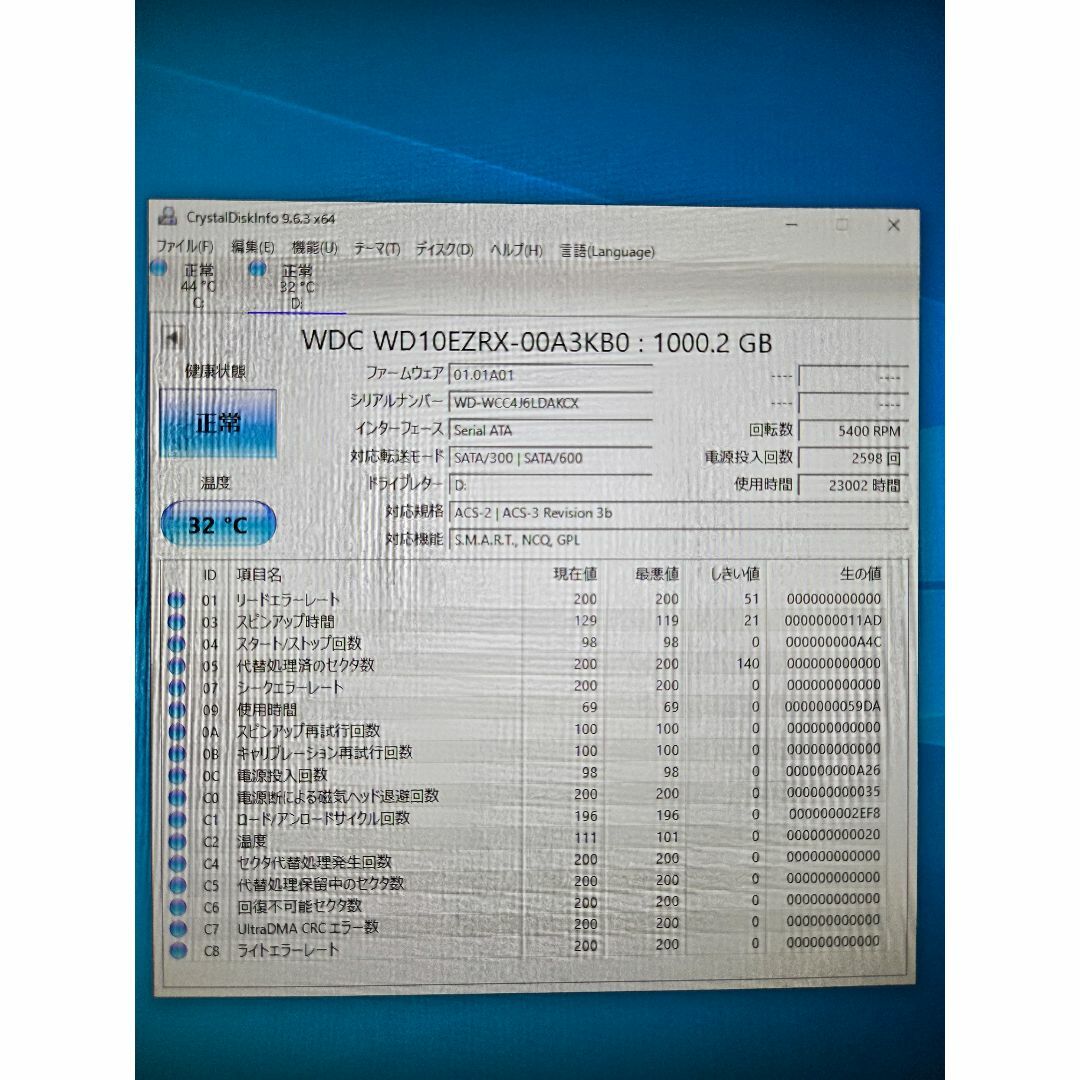Click the status orb for ID 0A row
The height and width of the screenshot is (1080, 1080).
tap(177, 731)
